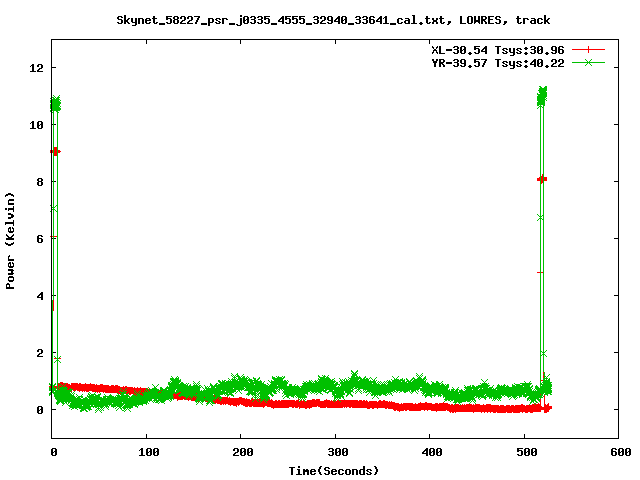This screenshot has height=480, width=640.
Task: Click the x-axis tick label 600
Action: pos(621,452)
